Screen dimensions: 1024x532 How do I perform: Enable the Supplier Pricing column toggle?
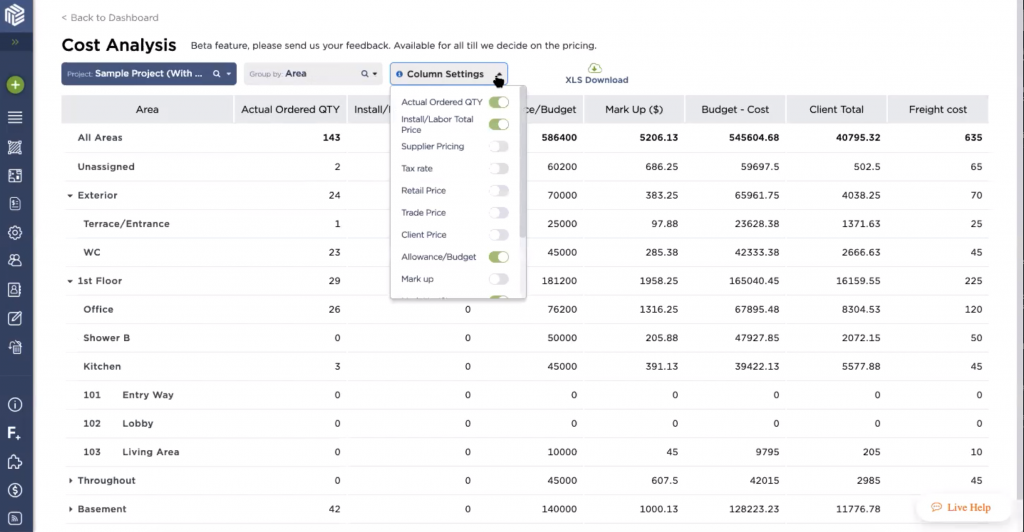498,147
